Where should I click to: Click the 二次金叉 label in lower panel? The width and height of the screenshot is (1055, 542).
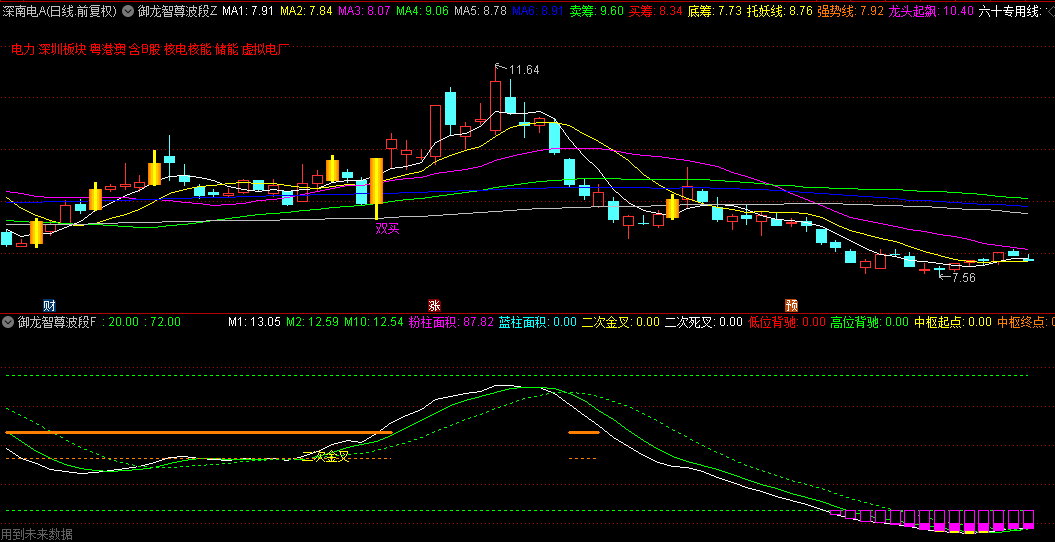click(x=325, y=457)
